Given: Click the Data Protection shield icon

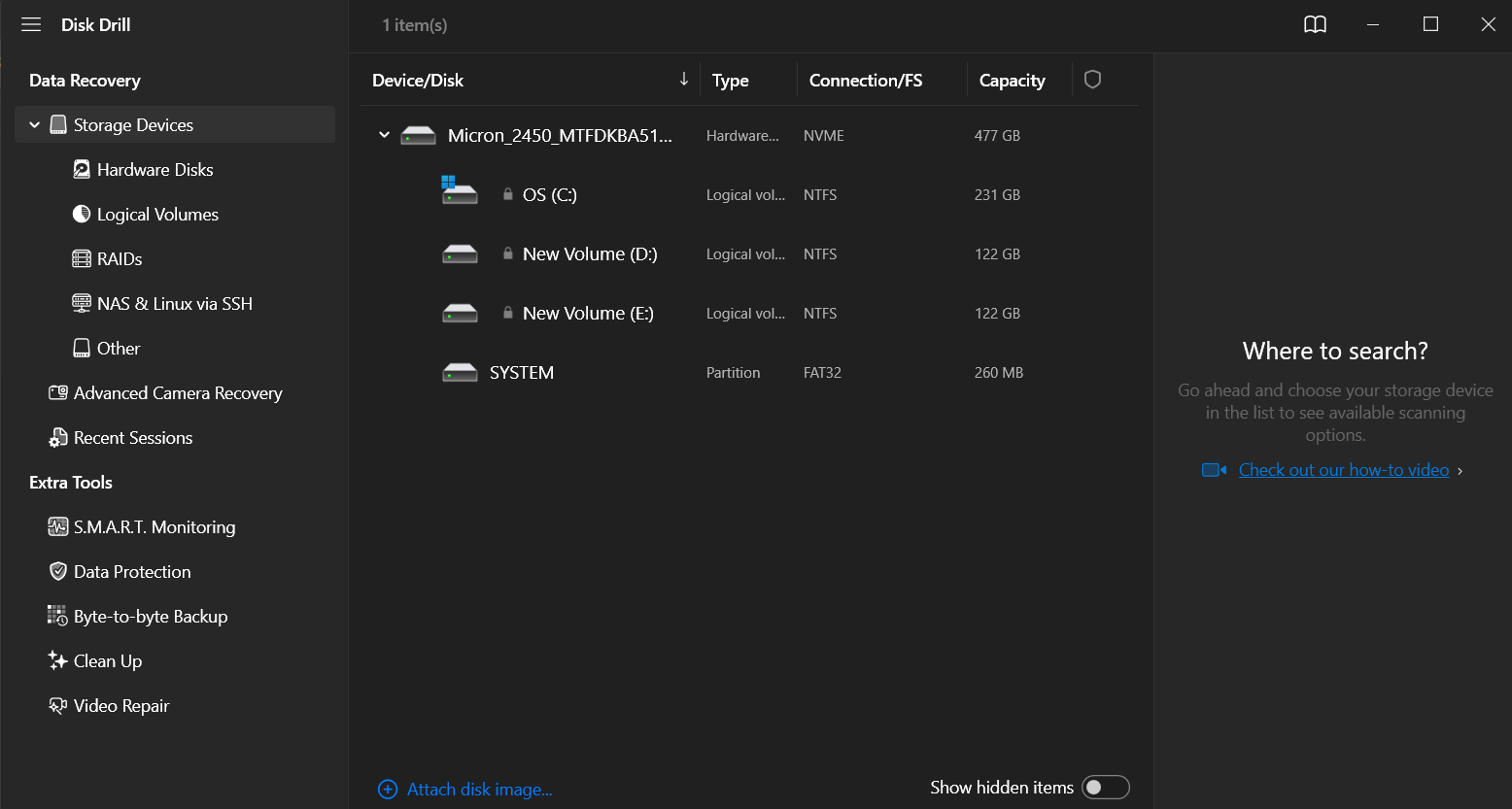Looking at the screenshot, I should coord(57,571).
